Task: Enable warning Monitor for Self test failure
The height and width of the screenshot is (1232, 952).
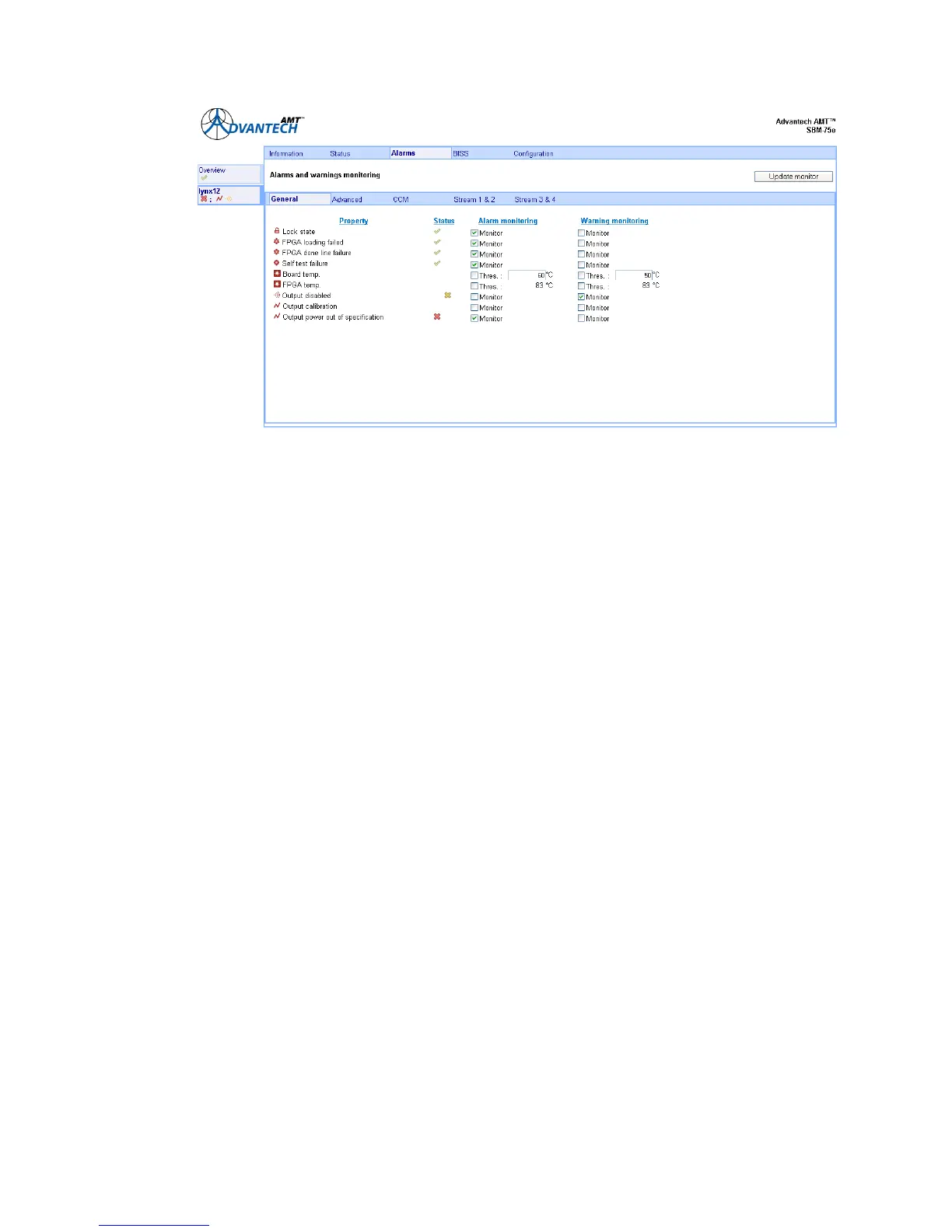Action: coord(581,264)
